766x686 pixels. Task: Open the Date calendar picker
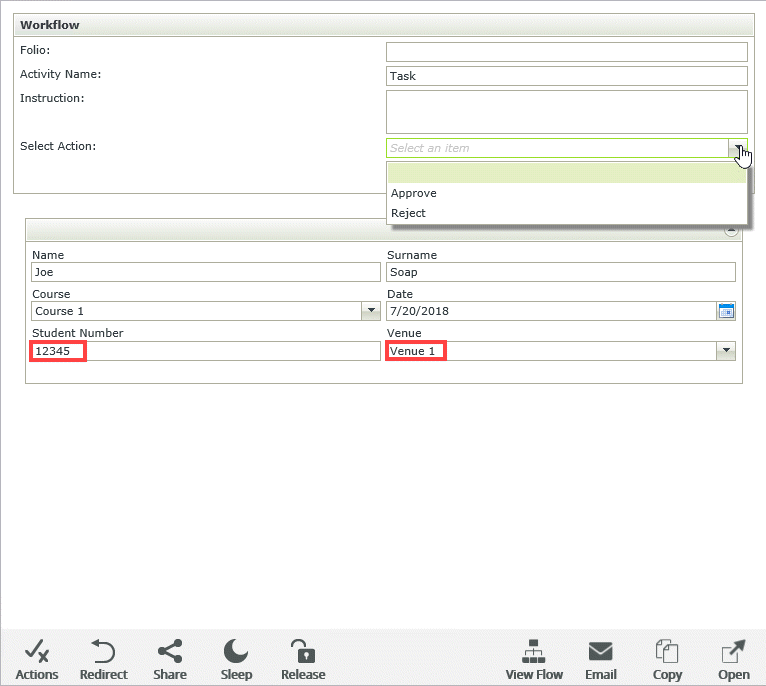(726, 311)
